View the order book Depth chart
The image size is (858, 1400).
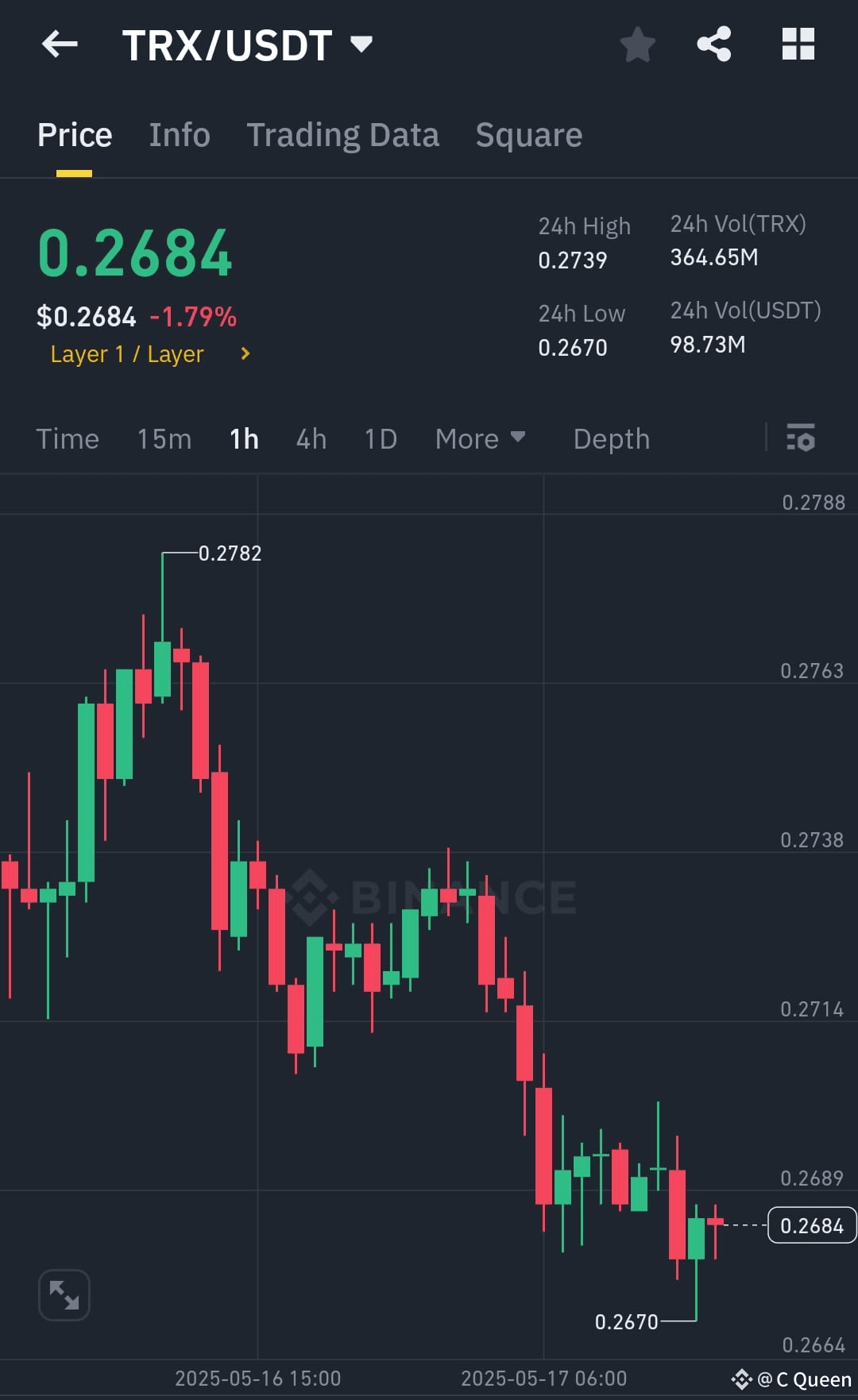611,438
